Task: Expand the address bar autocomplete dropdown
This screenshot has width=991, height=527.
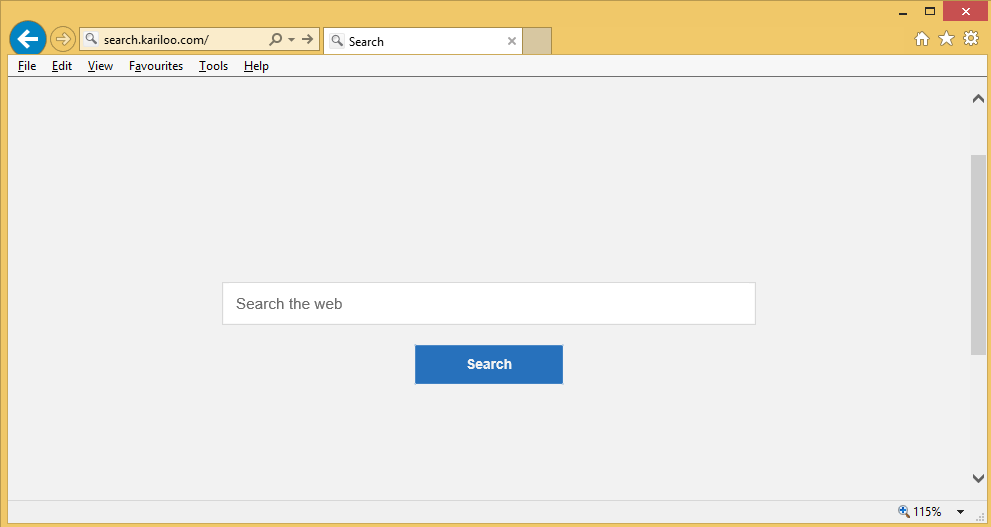Action: coord(291,40)
